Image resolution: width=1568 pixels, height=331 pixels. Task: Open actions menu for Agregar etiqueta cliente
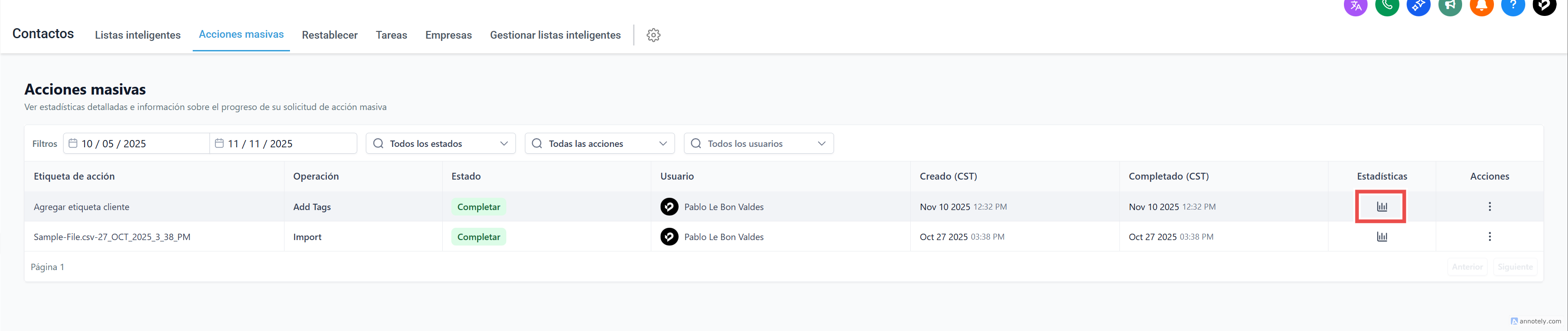click(1489, 207)
